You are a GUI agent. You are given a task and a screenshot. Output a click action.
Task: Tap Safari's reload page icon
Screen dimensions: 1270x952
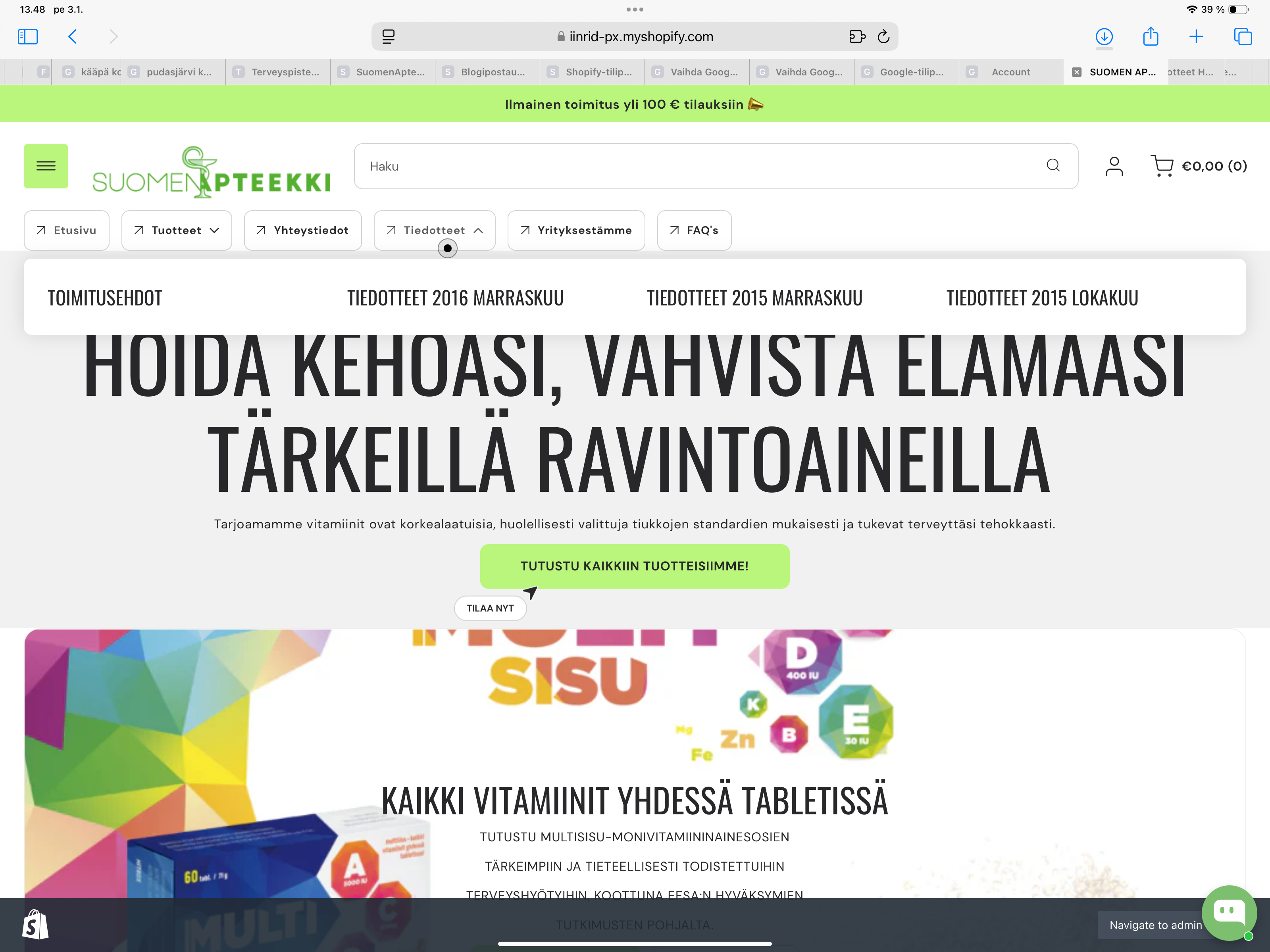883,37
